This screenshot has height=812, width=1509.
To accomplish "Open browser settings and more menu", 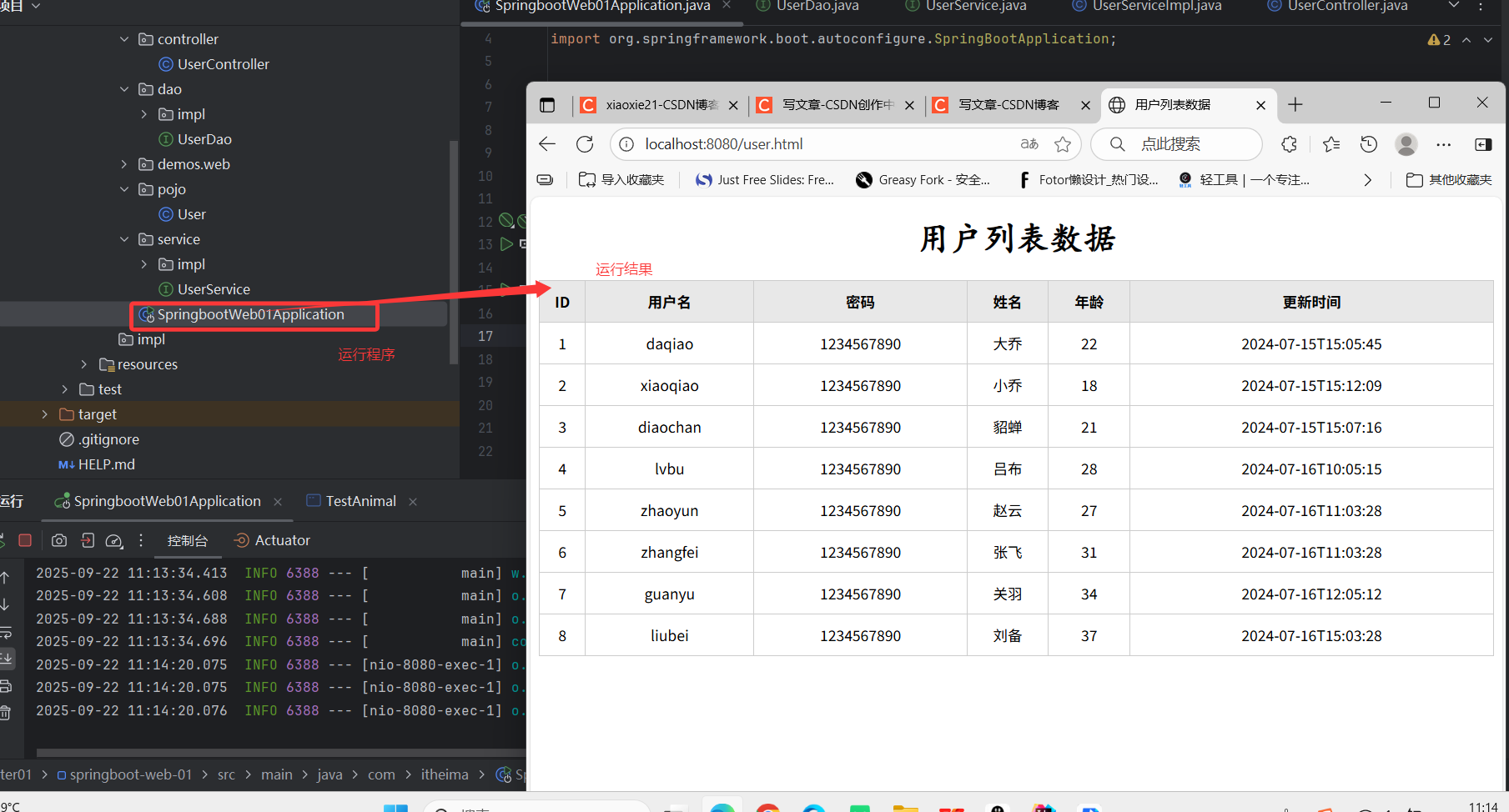I will point(1444,144).
